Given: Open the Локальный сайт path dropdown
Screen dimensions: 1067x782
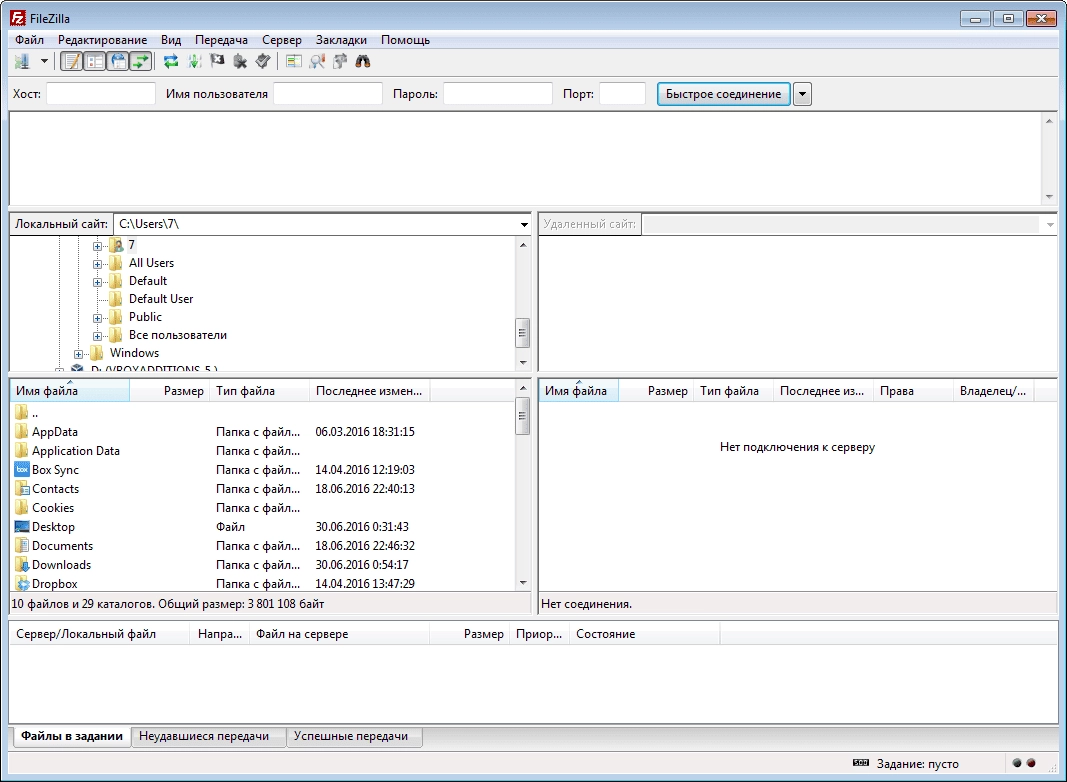Looking at the screenshot, I should (524, 224).
